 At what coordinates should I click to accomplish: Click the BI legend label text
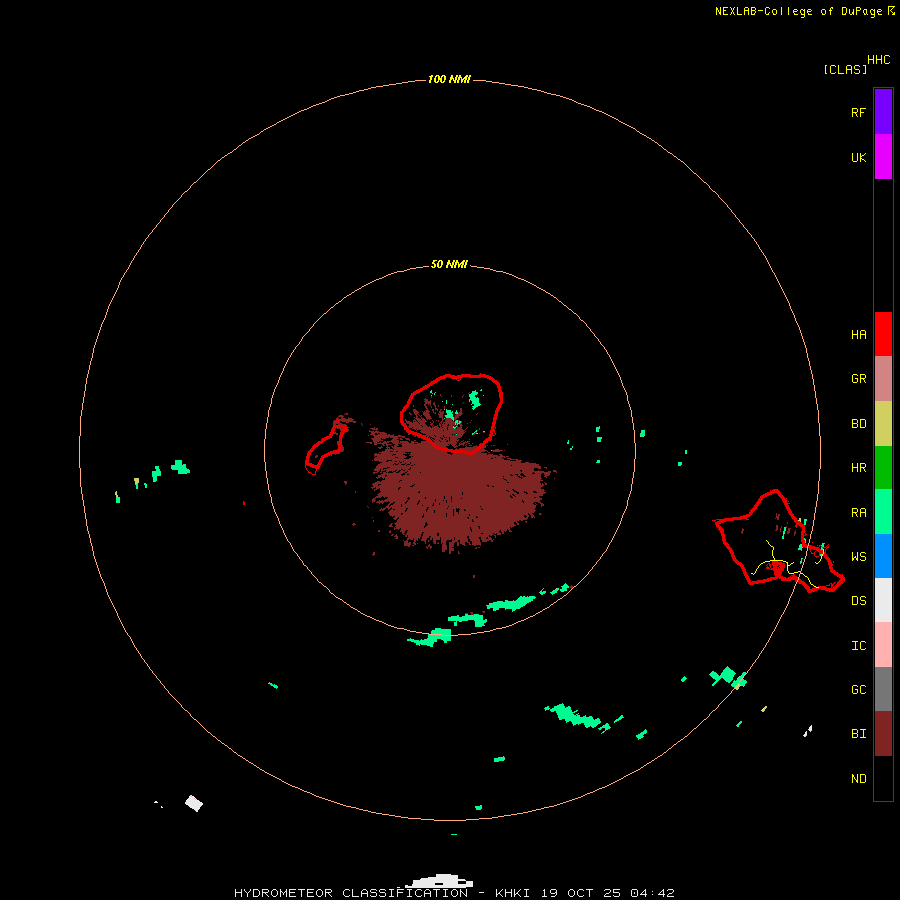[x=858, y=734]
